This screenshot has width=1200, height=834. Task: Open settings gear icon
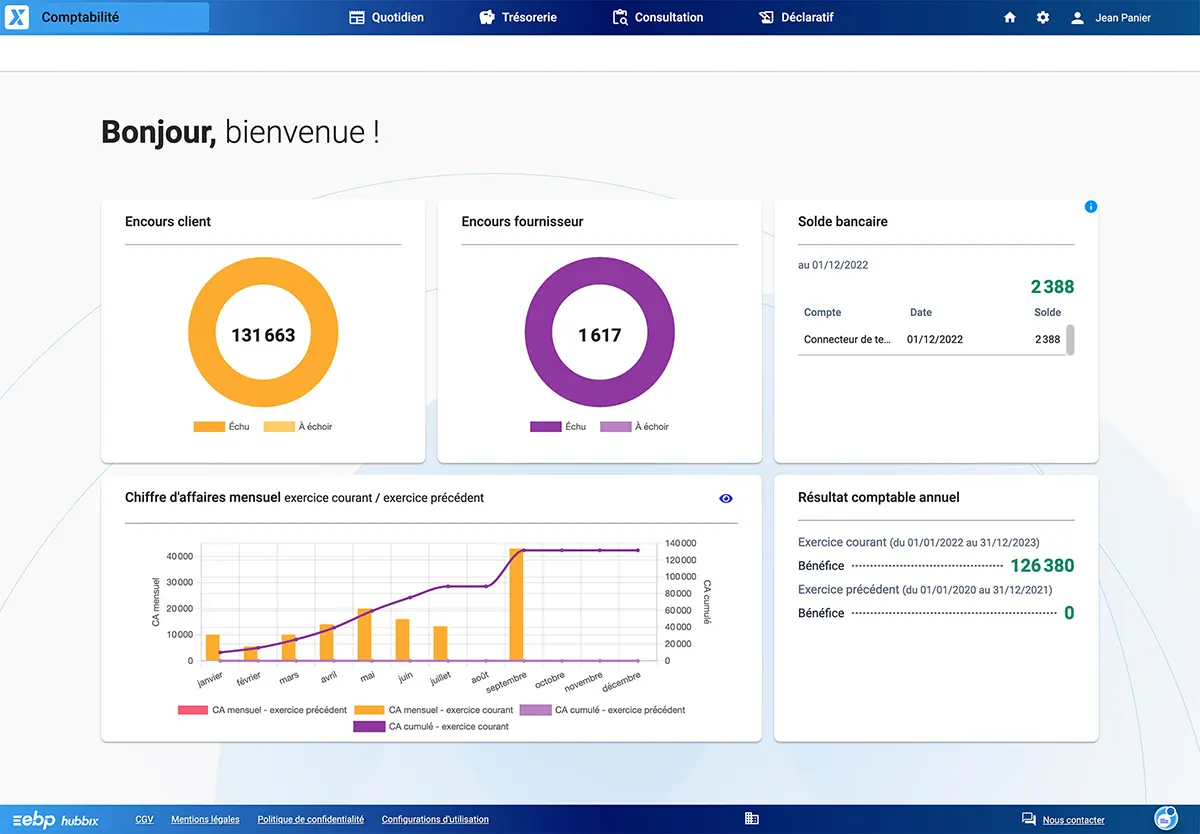point(1043,17)
